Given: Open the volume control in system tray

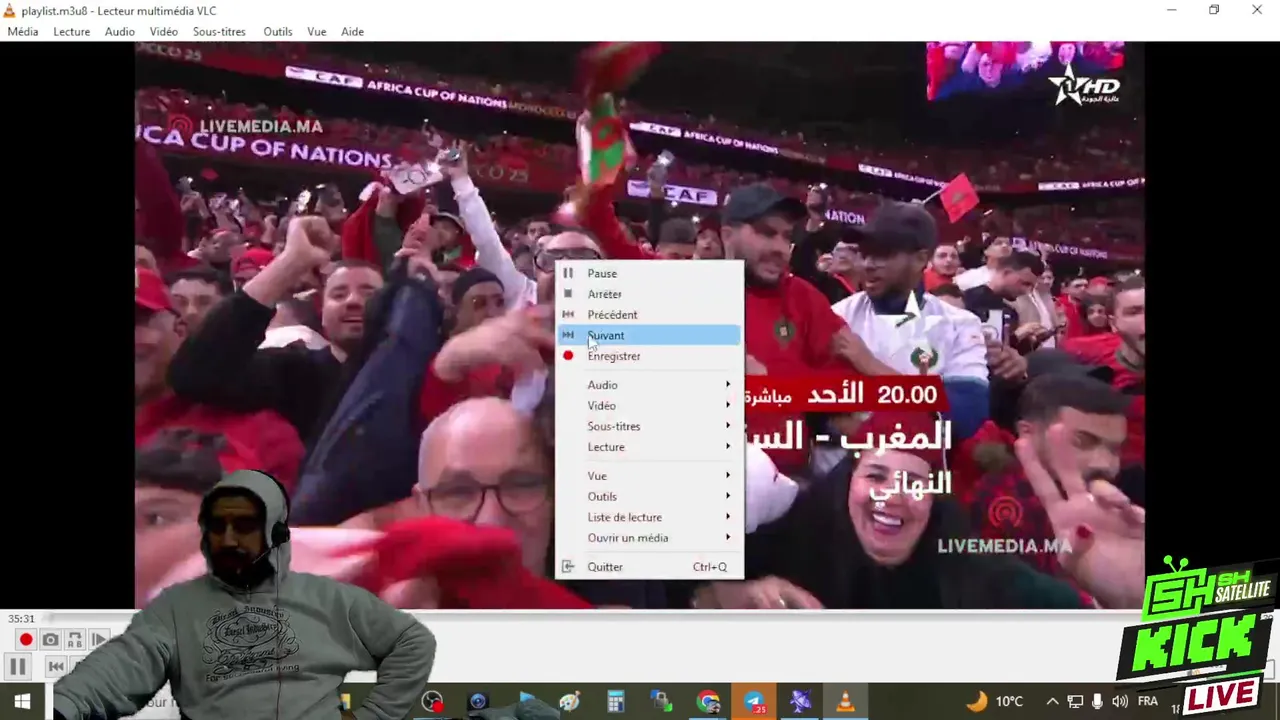Looking at the screenshot, I should (1120, 702).
